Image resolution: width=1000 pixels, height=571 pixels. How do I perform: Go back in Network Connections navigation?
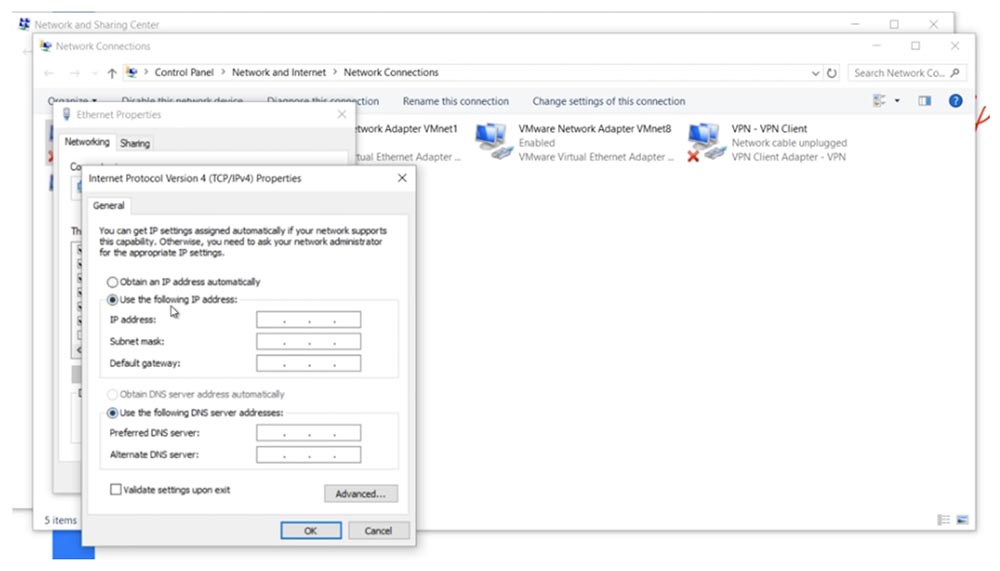click(49, 73)
